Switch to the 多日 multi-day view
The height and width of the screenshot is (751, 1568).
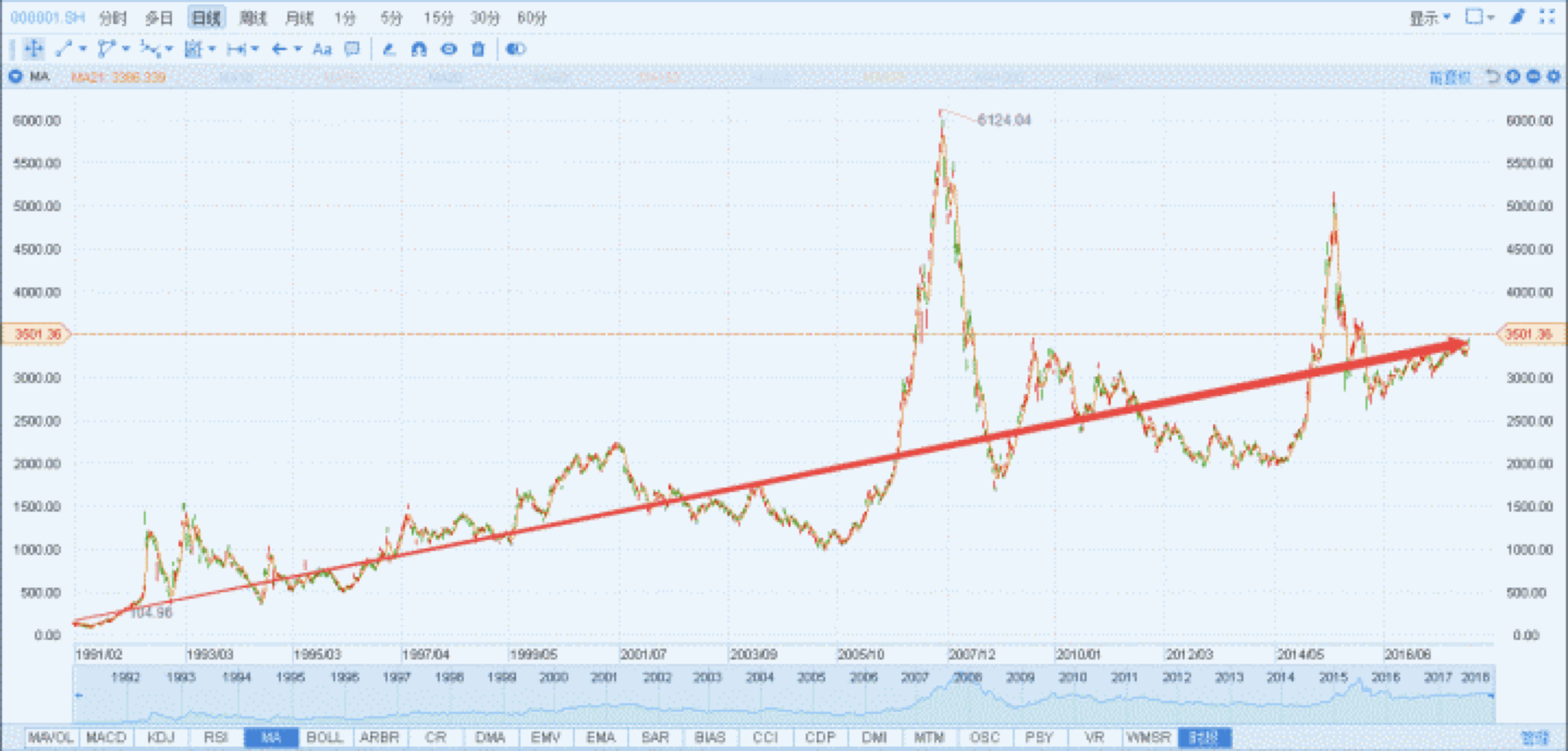tap(159, 18)
